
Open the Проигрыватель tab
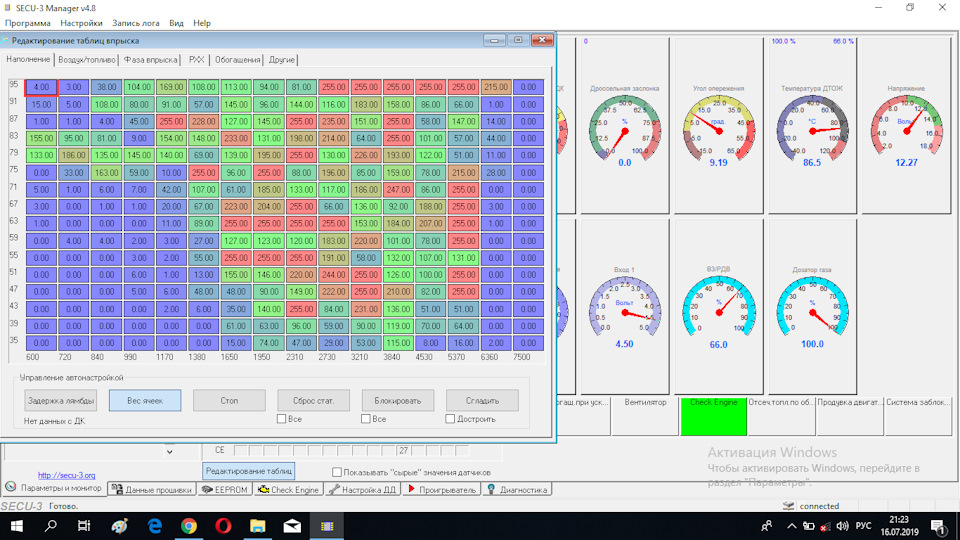441,490
